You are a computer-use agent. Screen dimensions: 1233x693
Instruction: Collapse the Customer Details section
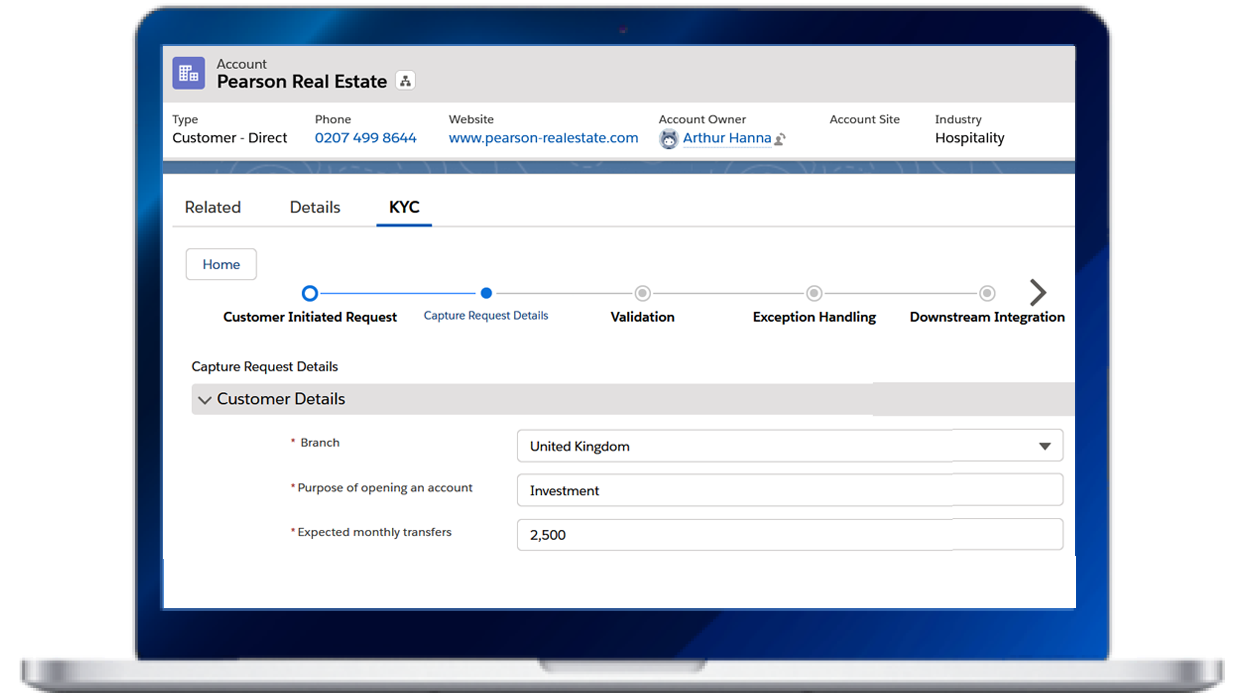[204, 398]
